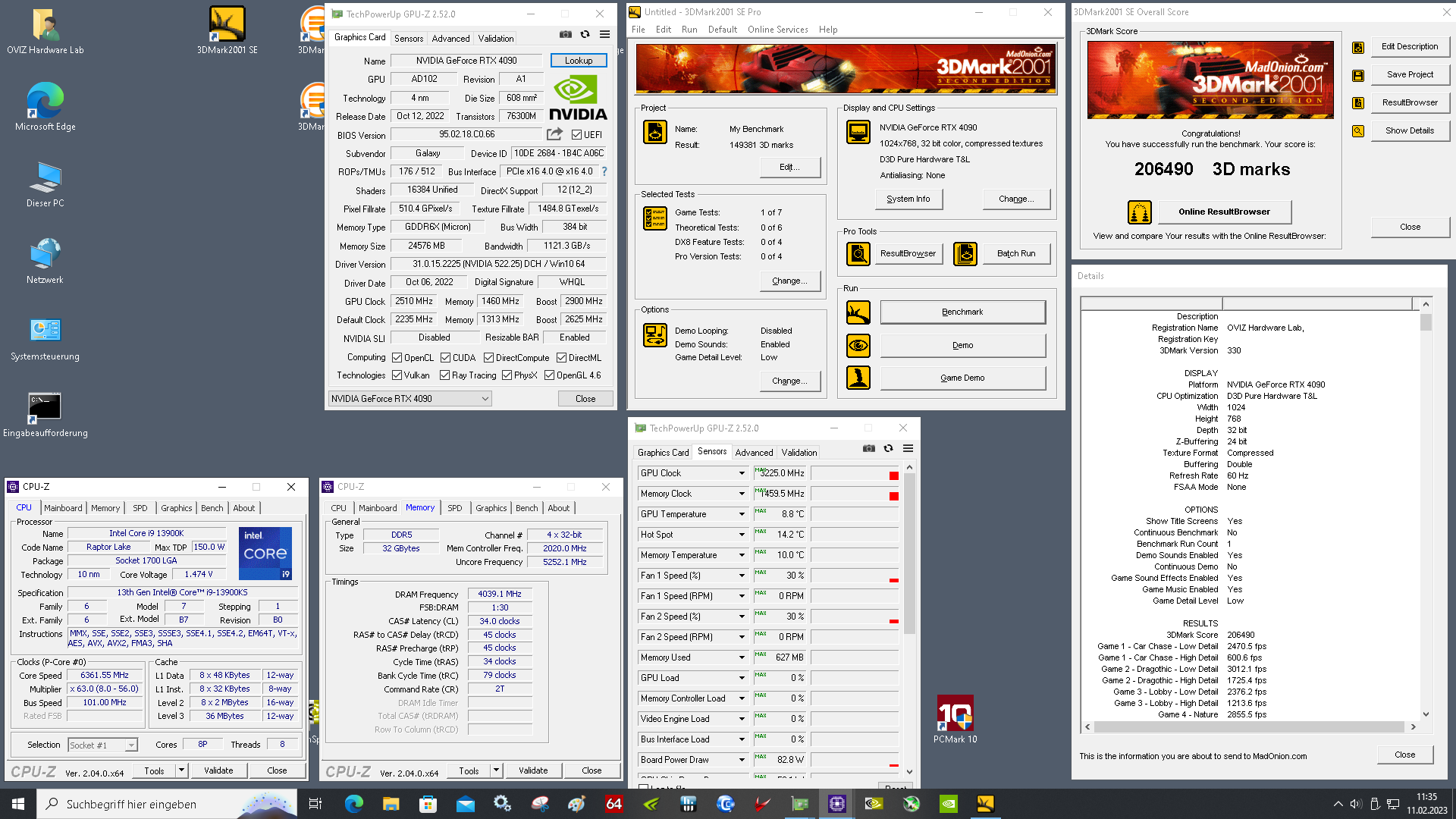
Task: Open GPU selector dropdown NVIDIA GeForce RTX 4090
Action: coord(410,399)
